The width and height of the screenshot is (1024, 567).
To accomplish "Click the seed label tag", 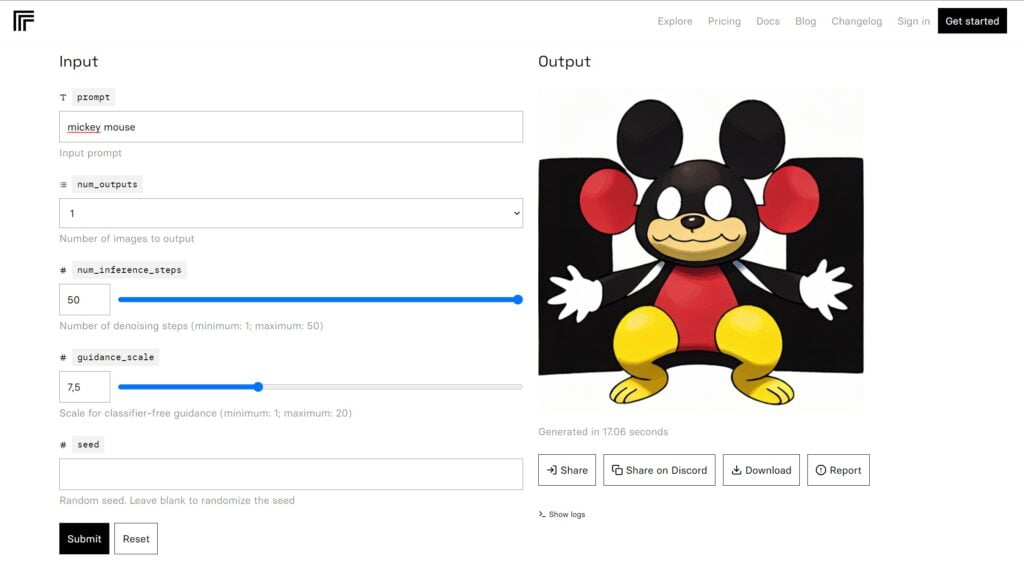I will tap(88, 445).
